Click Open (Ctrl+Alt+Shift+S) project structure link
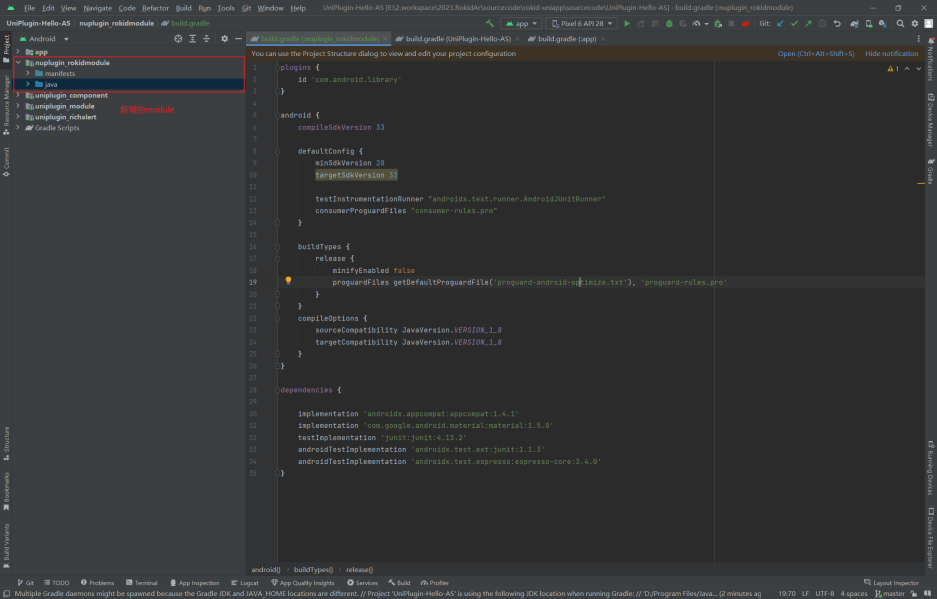Viewport: 937px width, 599px height. 816,53
